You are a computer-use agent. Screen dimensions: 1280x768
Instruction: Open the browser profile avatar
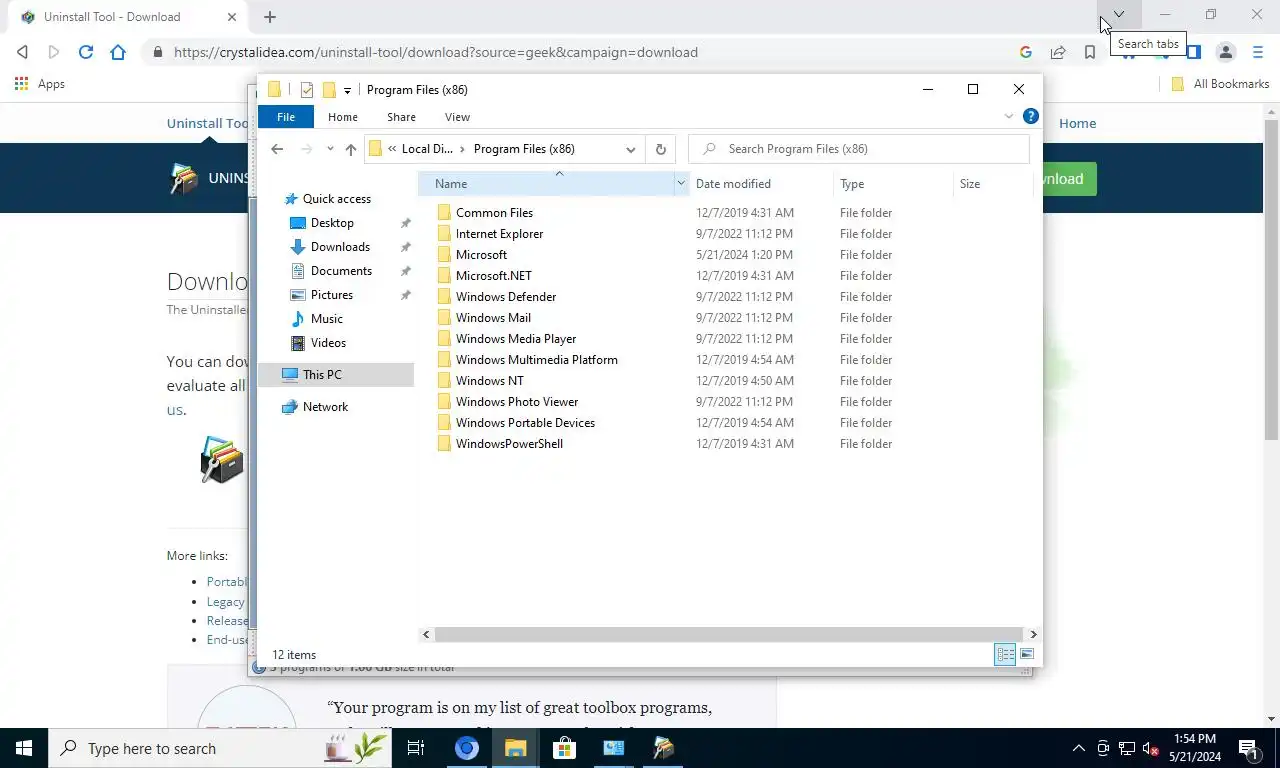1225,52
